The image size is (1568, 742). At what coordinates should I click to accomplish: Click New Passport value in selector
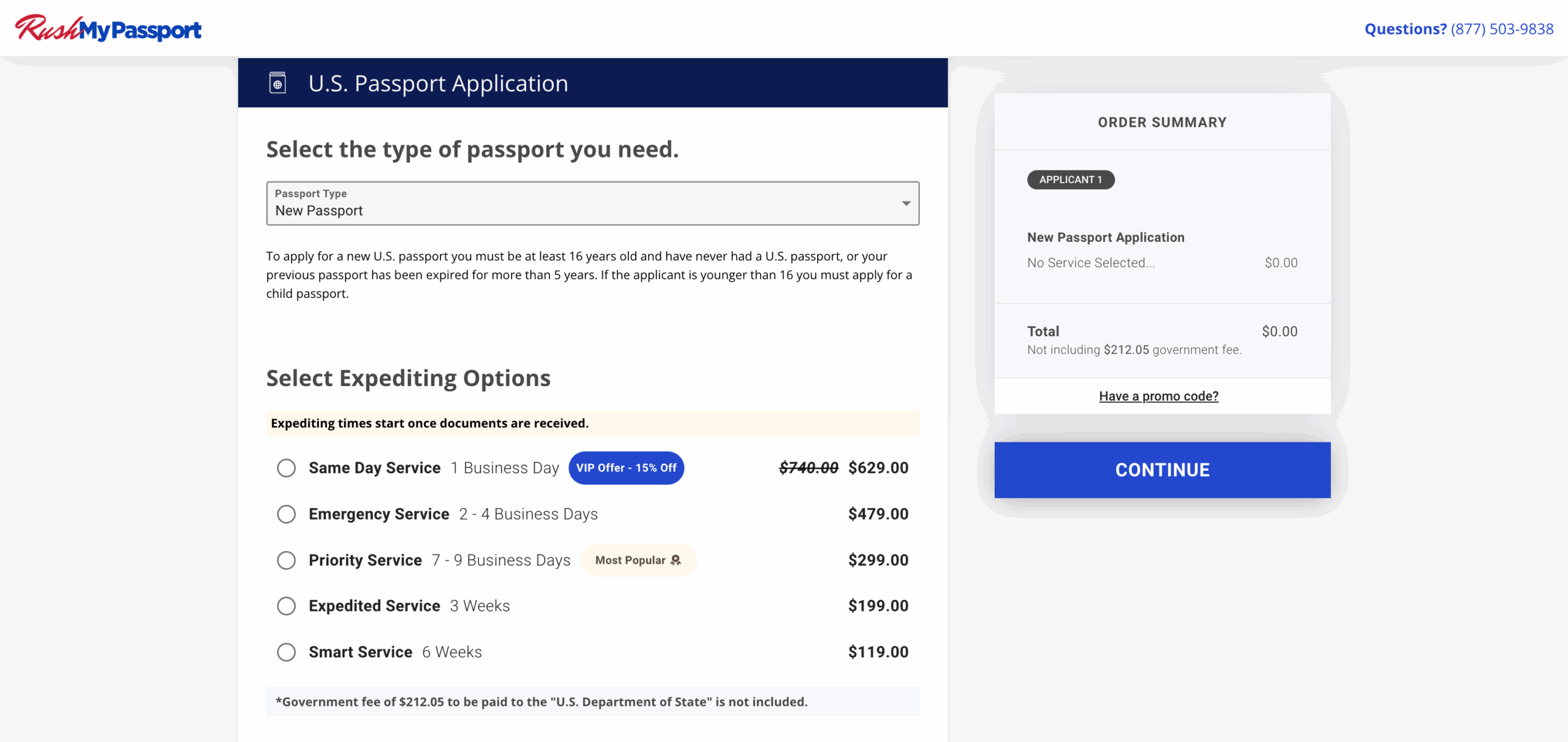click(x=319, y=211)
